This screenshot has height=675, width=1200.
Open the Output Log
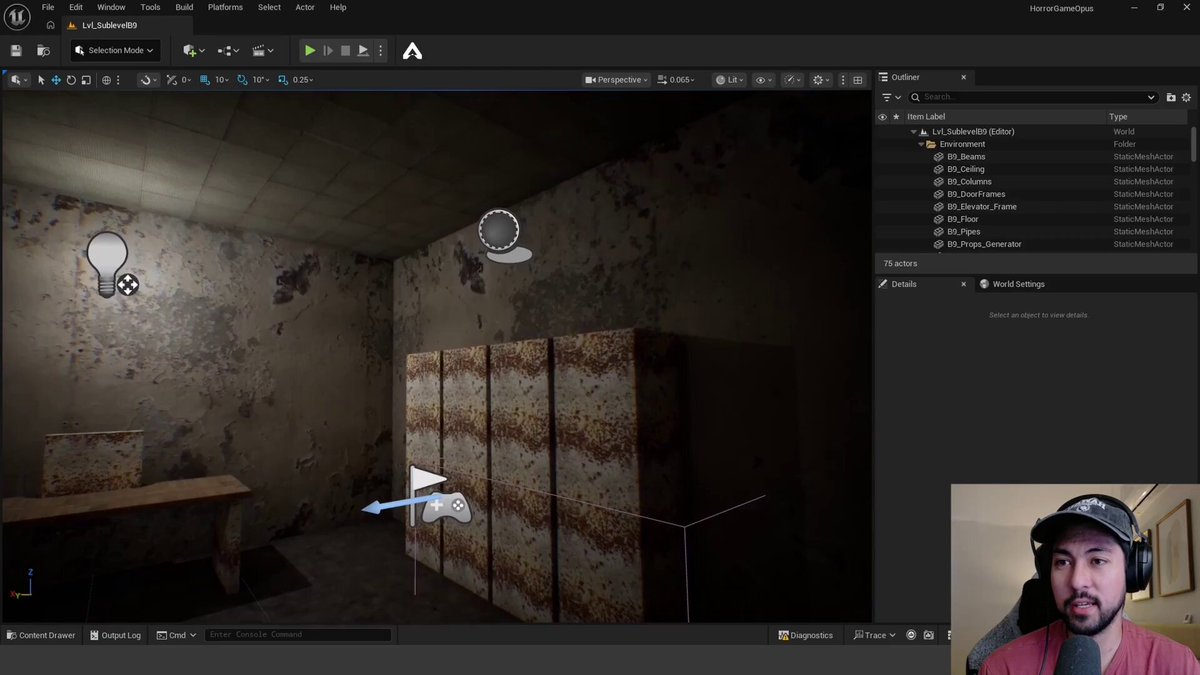(x=114, y=635)
